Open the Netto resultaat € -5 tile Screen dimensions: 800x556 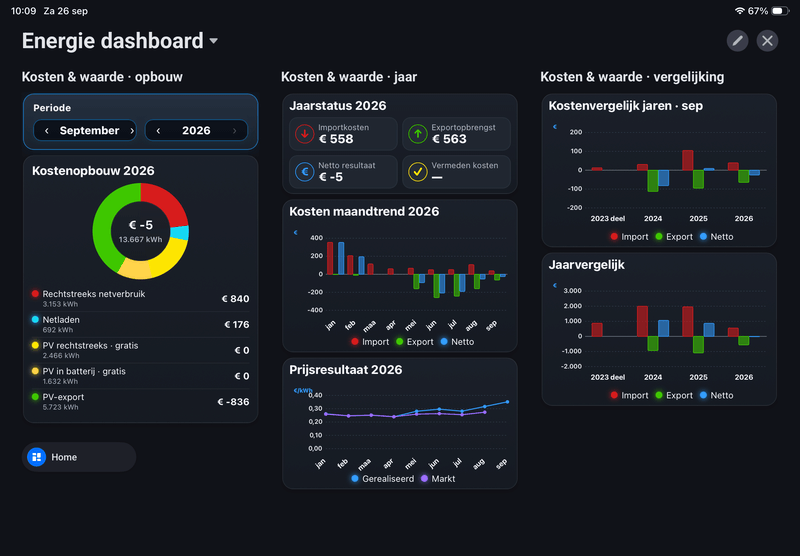point(343,172)
